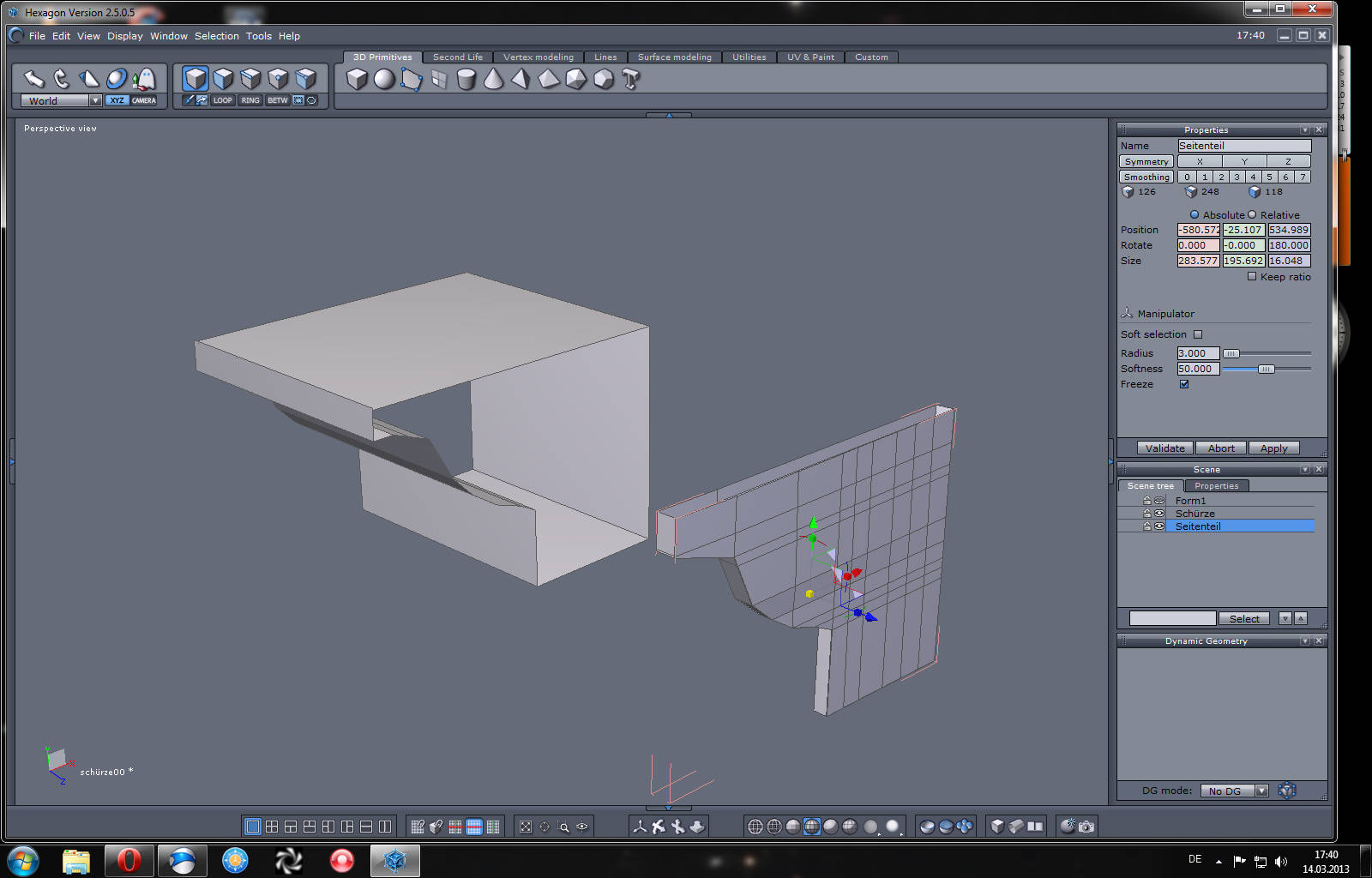This screenshot has width=1372, height=878.
Task: Select the Relative radio button
Action: pos(1252,214)
